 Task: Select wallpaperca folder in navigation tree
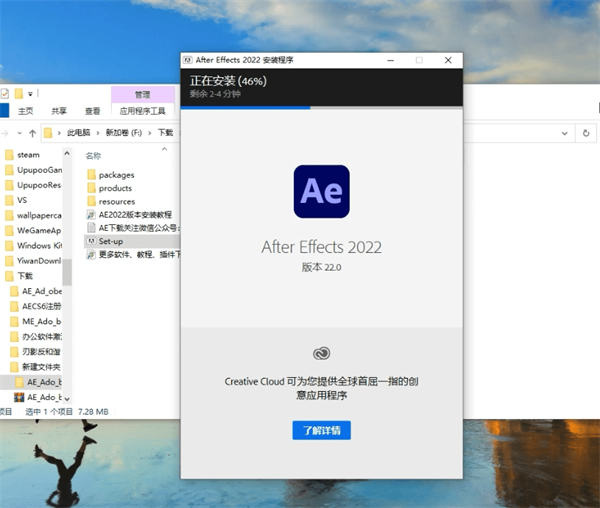pyautogui.click(x=34, y=215)
